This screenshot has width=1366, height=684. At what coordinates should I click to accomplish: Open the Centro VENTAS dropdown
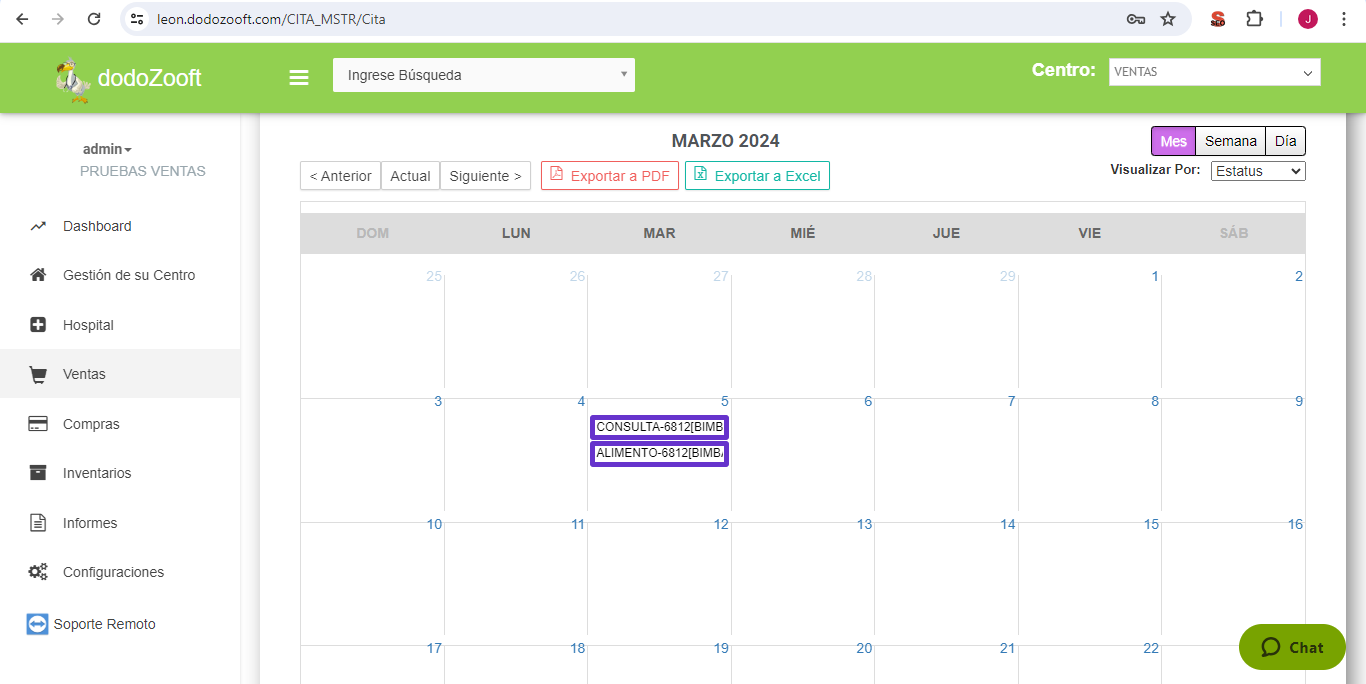click(1214, 72)
